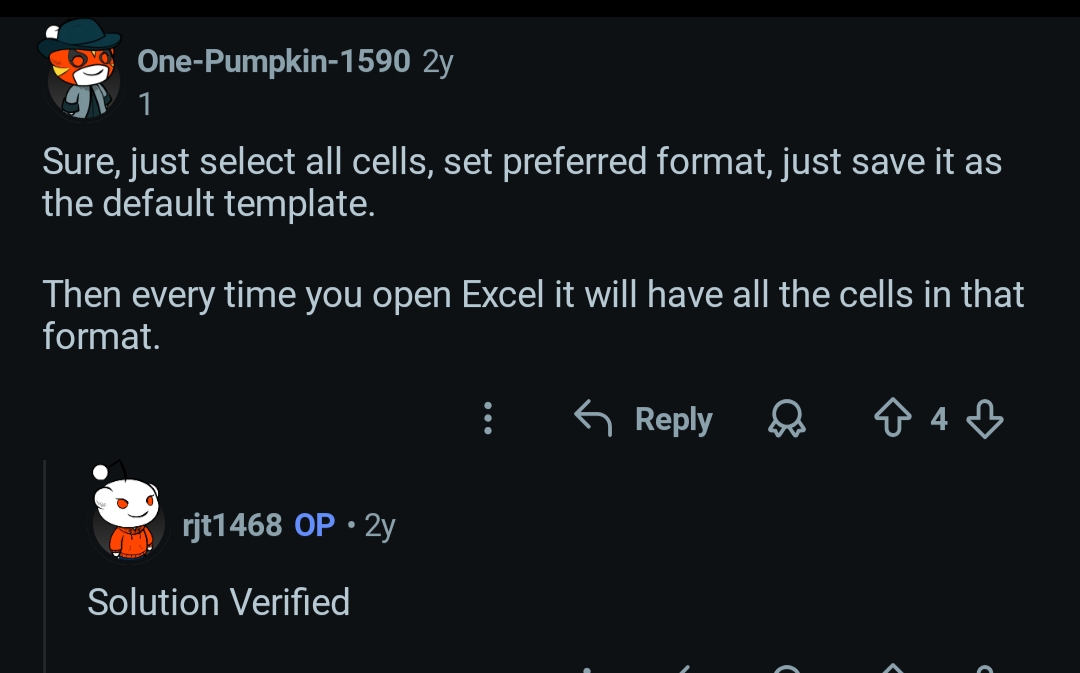Click the username rjt1468
The image size is (1080, 673).
[233, 524]
